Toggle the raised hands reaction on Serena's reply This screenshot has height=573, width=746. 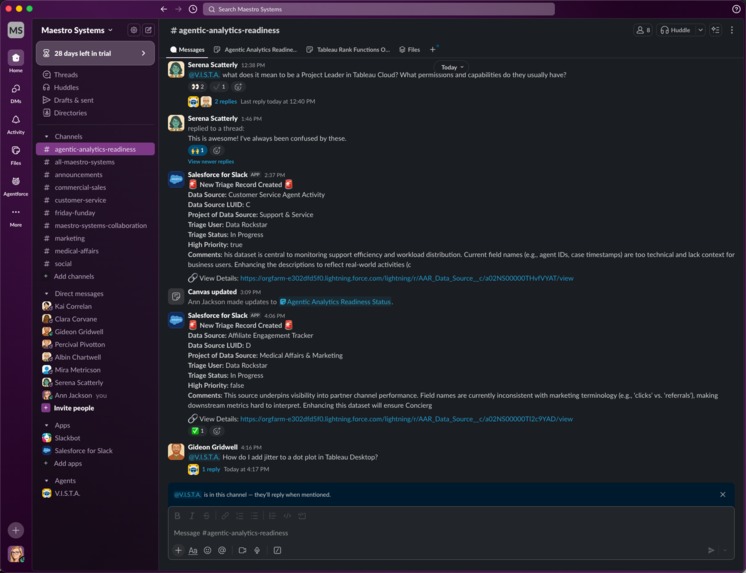[x=197, y=150]
